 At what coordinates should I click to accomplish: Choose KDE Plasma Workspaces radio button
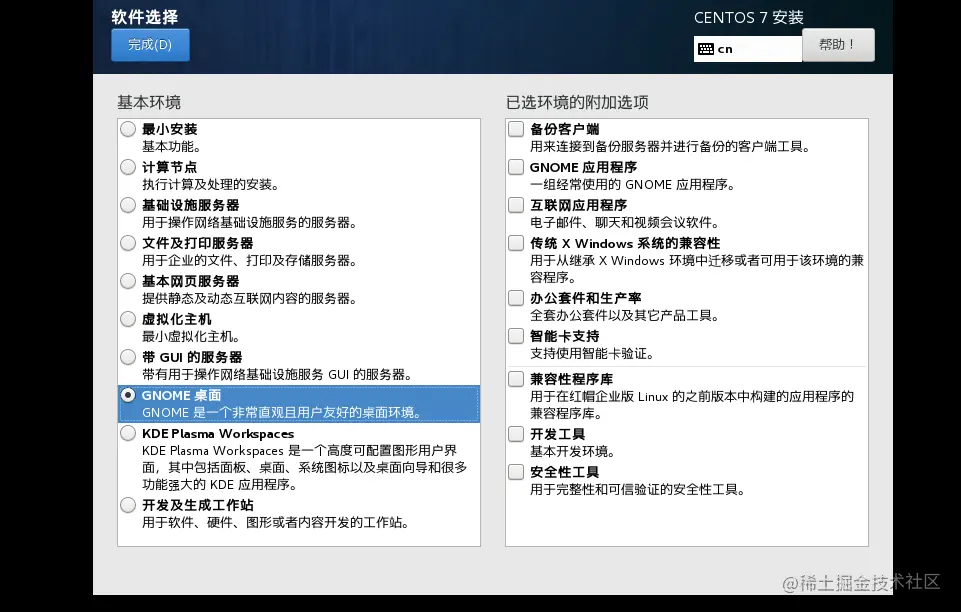click(x=128, y=434)
